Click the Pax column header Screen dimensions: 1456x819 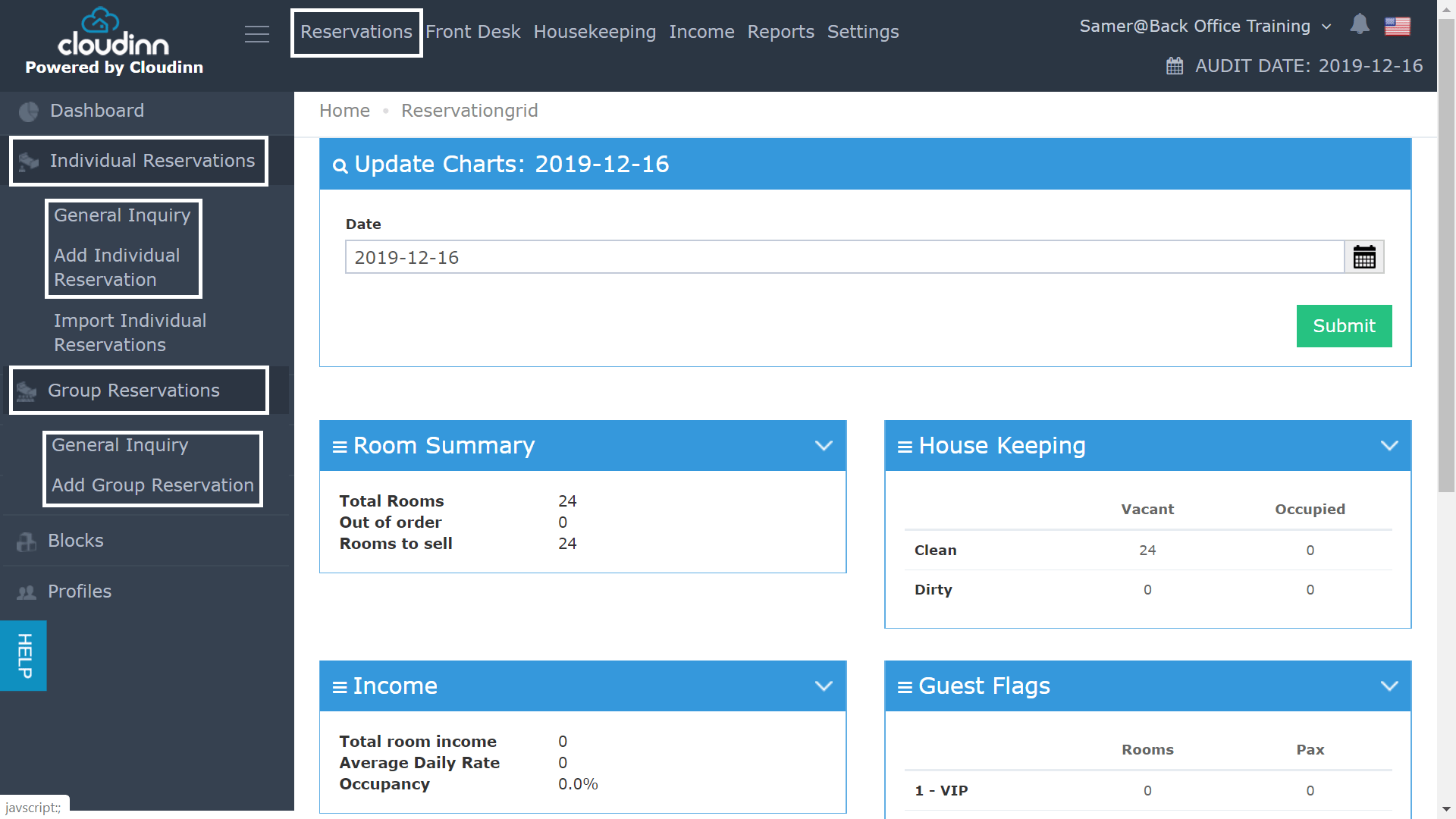tap(1310, 750)
